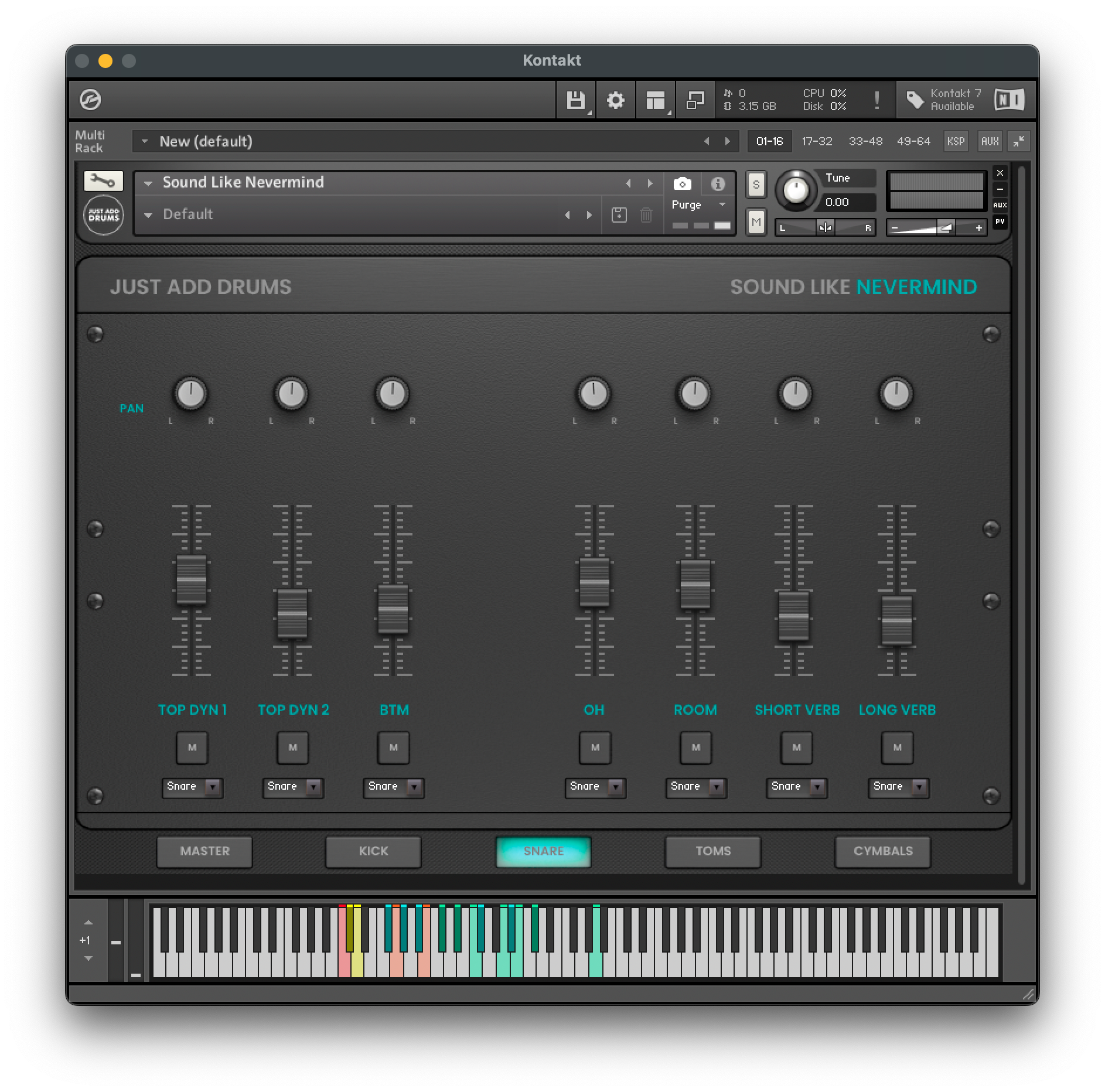
Task: Minimize instrument header with minus button
Action: 1000,189
